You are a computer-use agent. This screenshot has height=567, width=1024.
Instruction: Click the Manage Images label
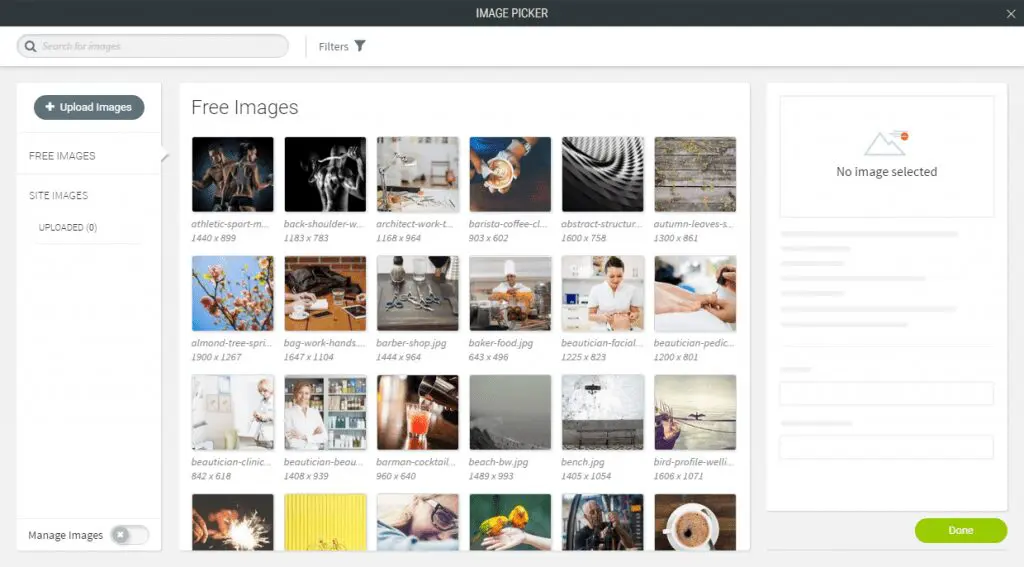[x=65, y=535]
